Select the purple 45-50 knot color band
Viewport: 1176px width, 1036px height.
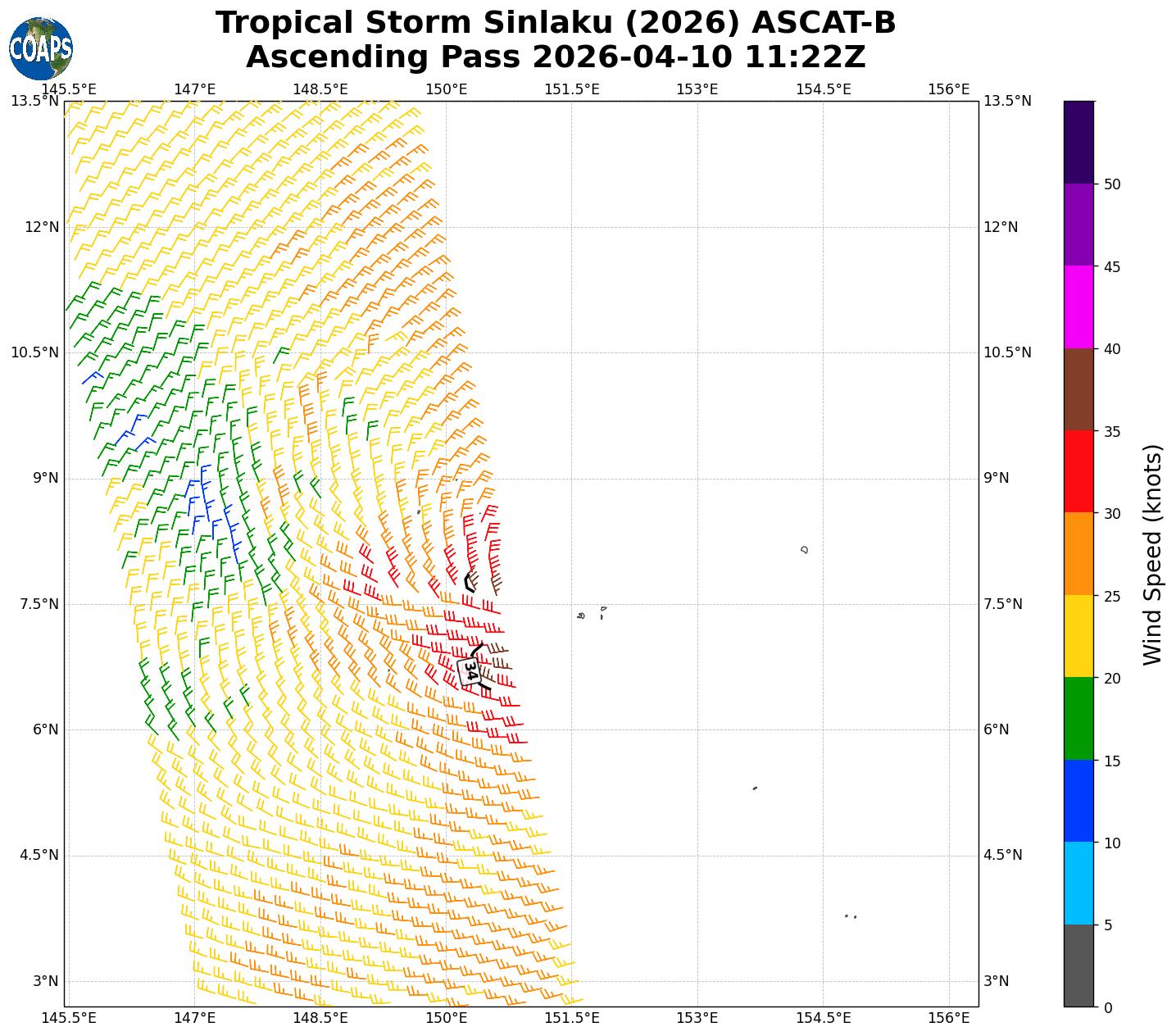pos(1078,225)
